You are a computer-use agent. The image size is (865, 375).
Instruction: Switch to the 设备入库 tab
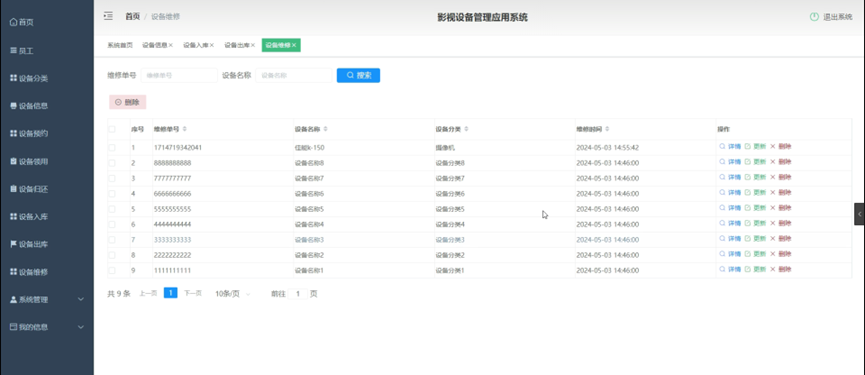[x=195, y=45]
